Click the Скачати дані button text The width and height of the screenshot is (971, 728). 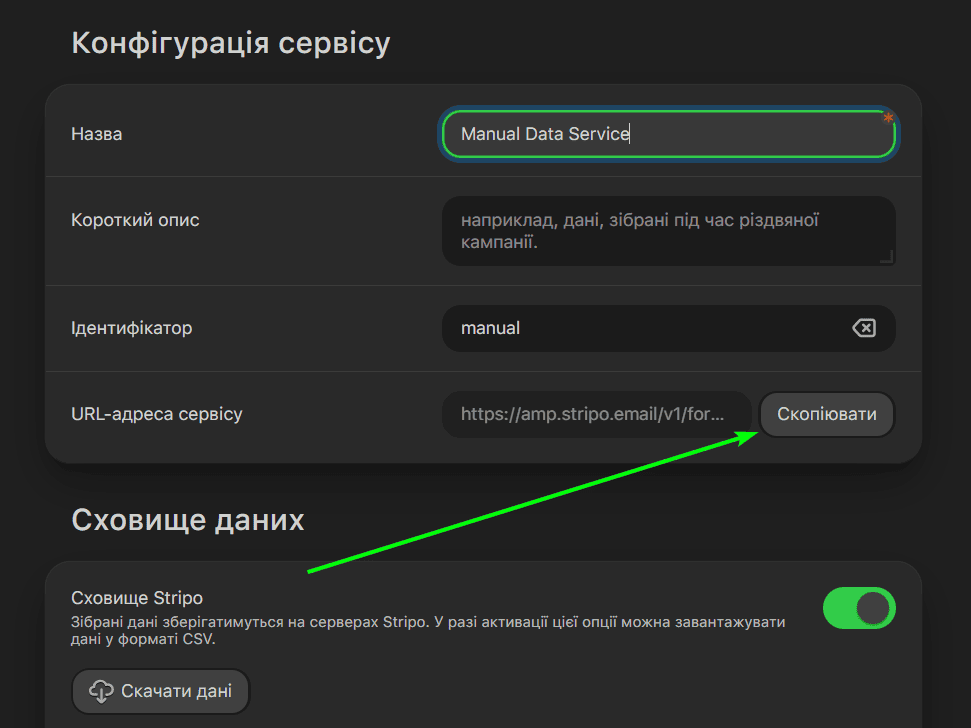176,691
